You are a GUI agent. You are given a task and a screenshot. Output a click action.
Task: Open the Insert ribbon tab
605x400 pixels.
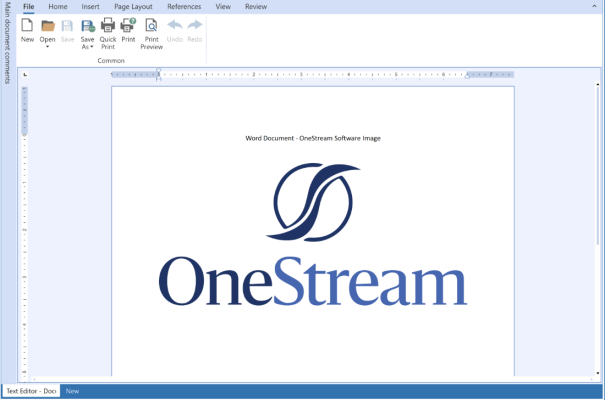point(90,6)
